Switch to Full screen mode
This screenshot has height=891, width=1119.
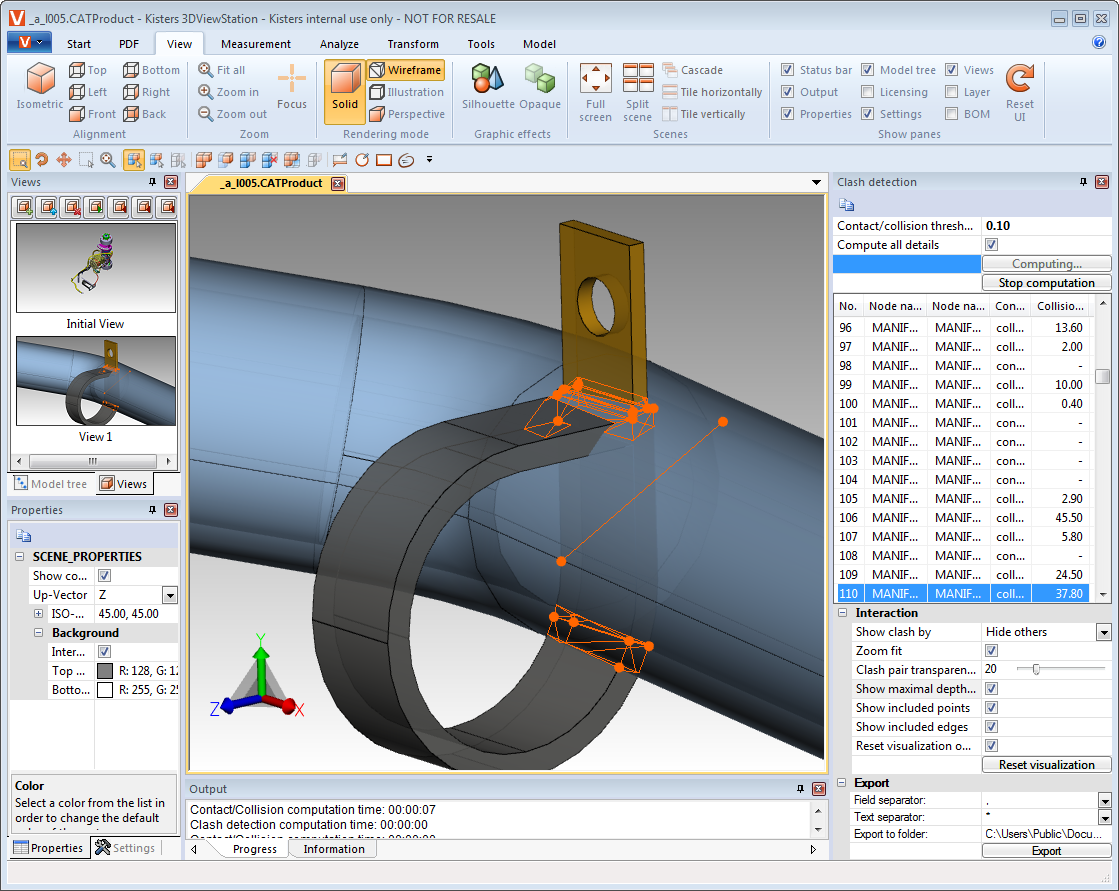[x=595, y=93]
